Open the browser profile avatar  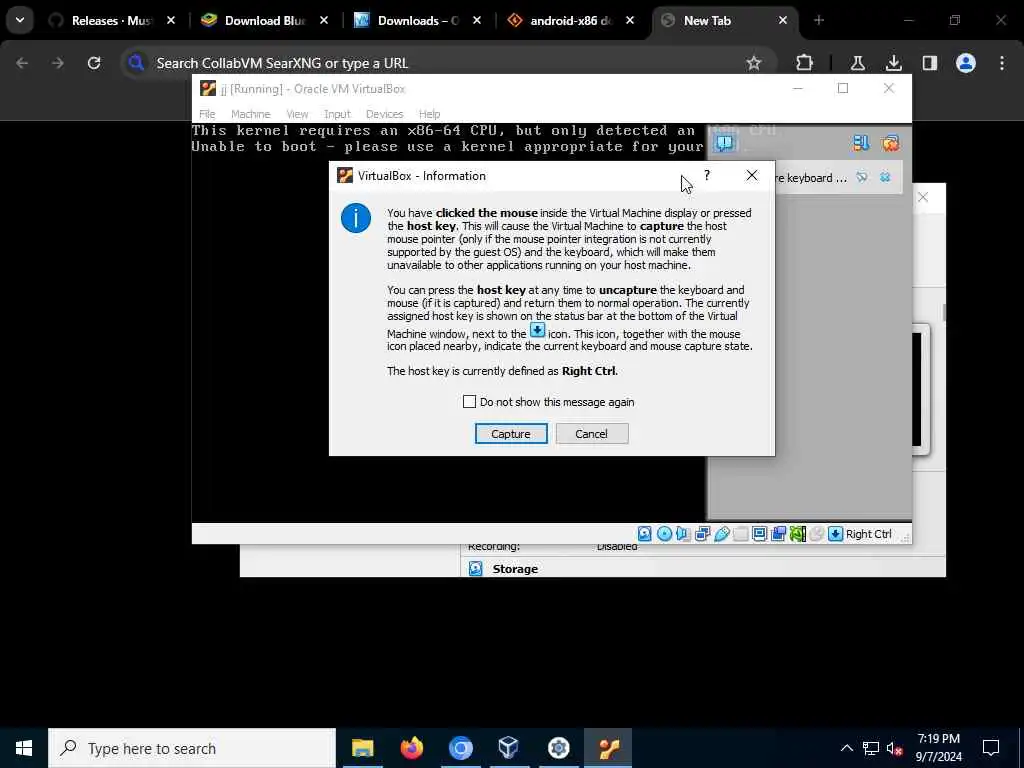click(x=966, y=63)
